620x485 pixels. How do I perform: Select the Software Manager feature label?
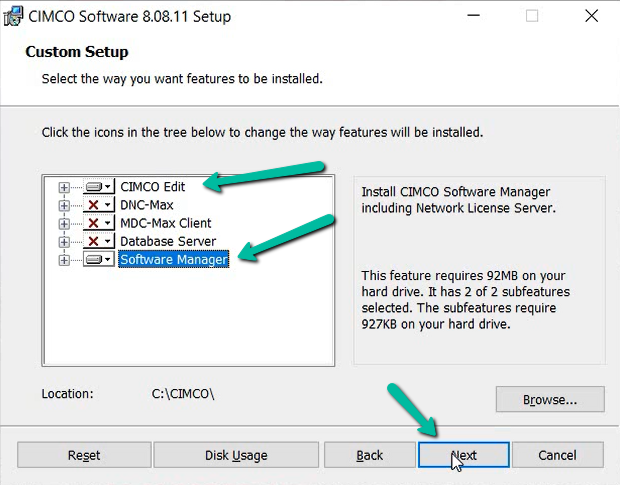click(174, 259)
